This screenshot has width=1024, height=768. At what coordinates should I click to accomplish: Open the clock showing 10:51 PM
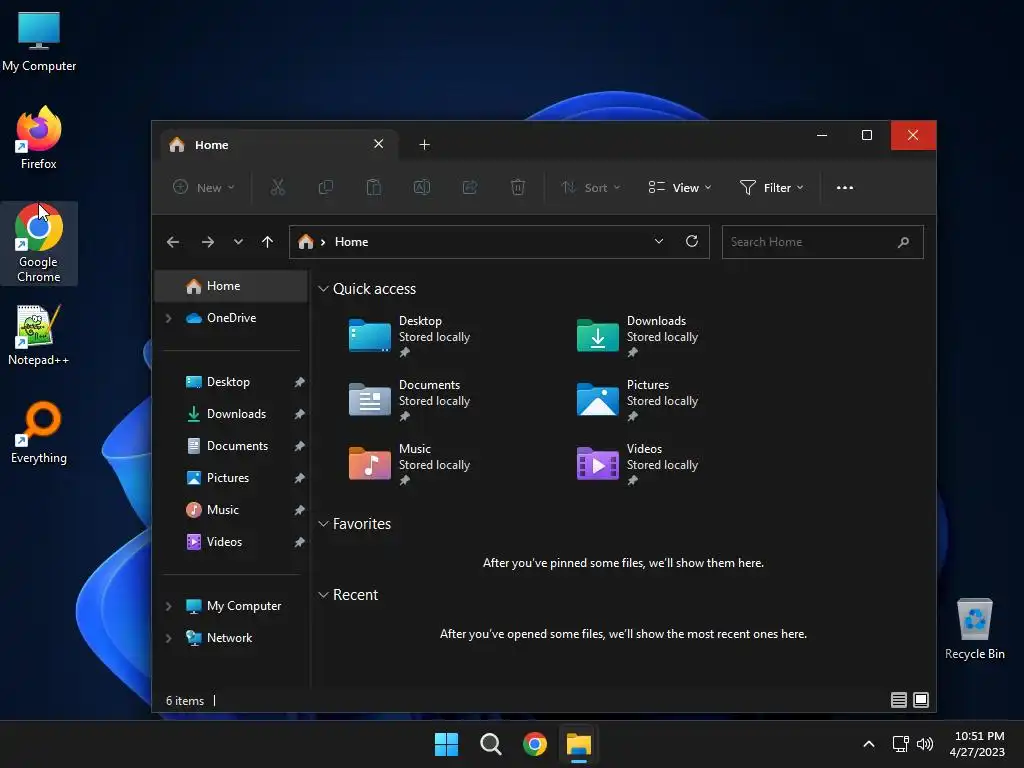click(978, 744)
